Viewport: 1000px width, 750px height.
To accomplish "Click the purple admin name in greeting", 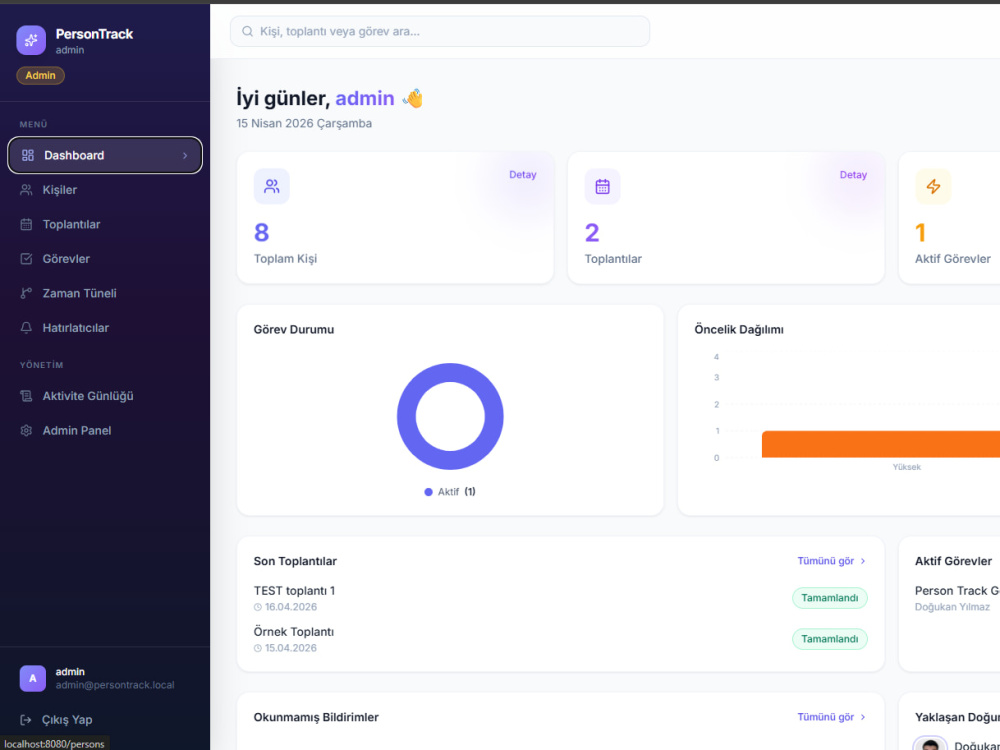I will click(365, 98).
